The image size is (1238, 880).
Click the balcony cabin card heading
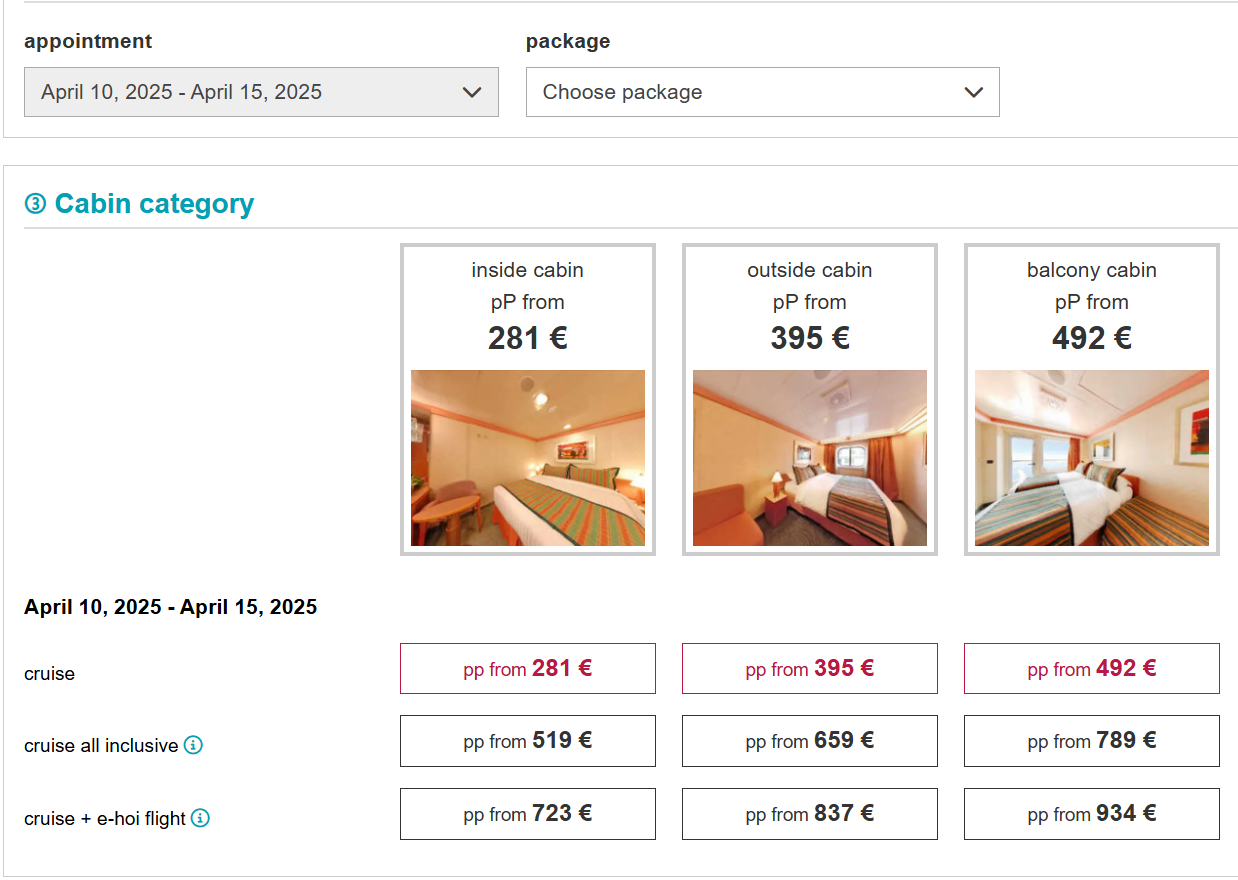click(1092, 270)
